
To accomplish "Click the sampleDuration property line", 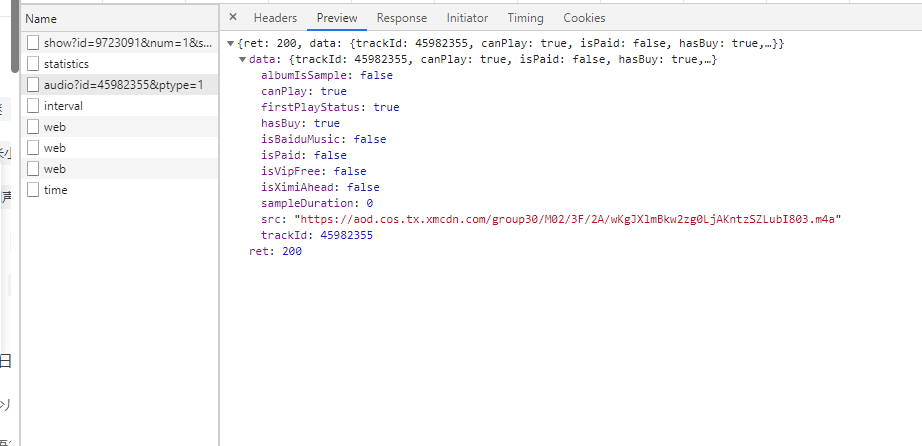I will (x=317, y=204).
